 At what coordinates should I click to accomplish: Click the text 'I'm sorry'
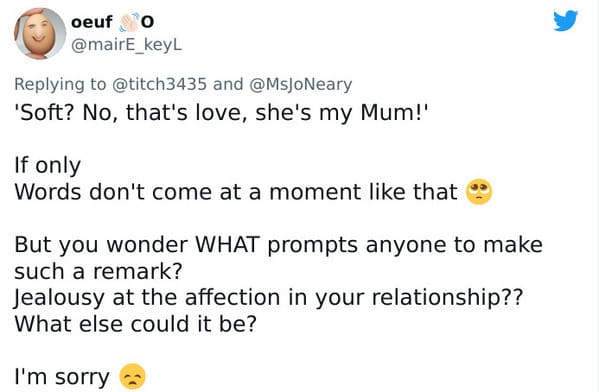[x=62, y=377]
